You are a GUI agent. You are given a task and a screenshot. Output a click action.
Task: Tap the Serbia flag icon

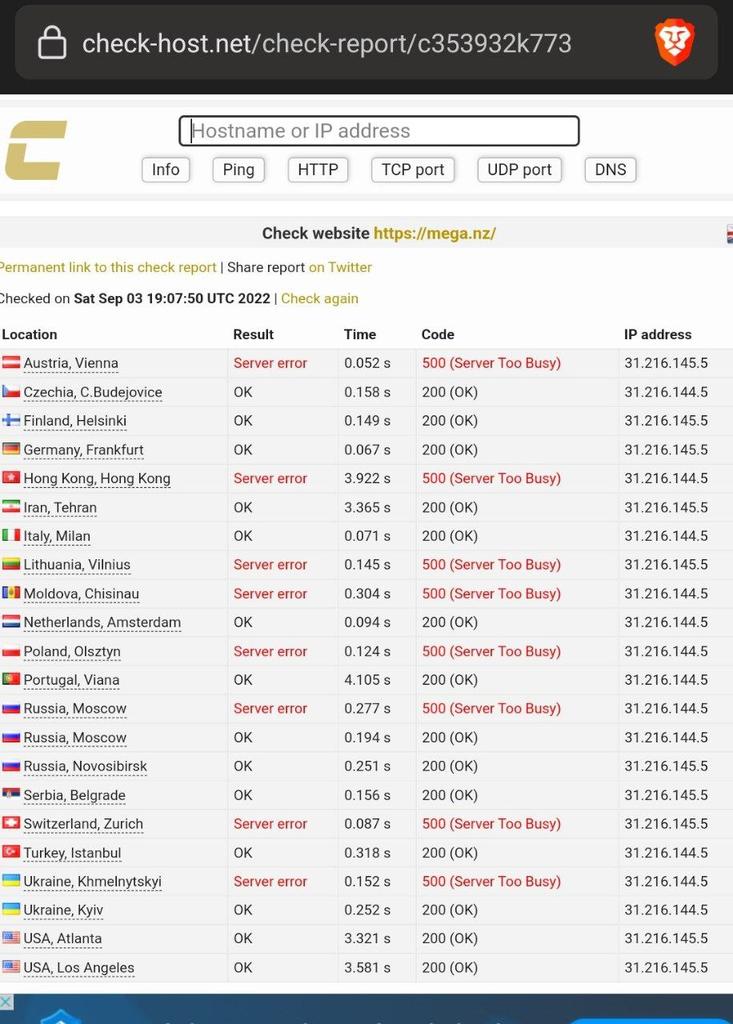(11, 793)
